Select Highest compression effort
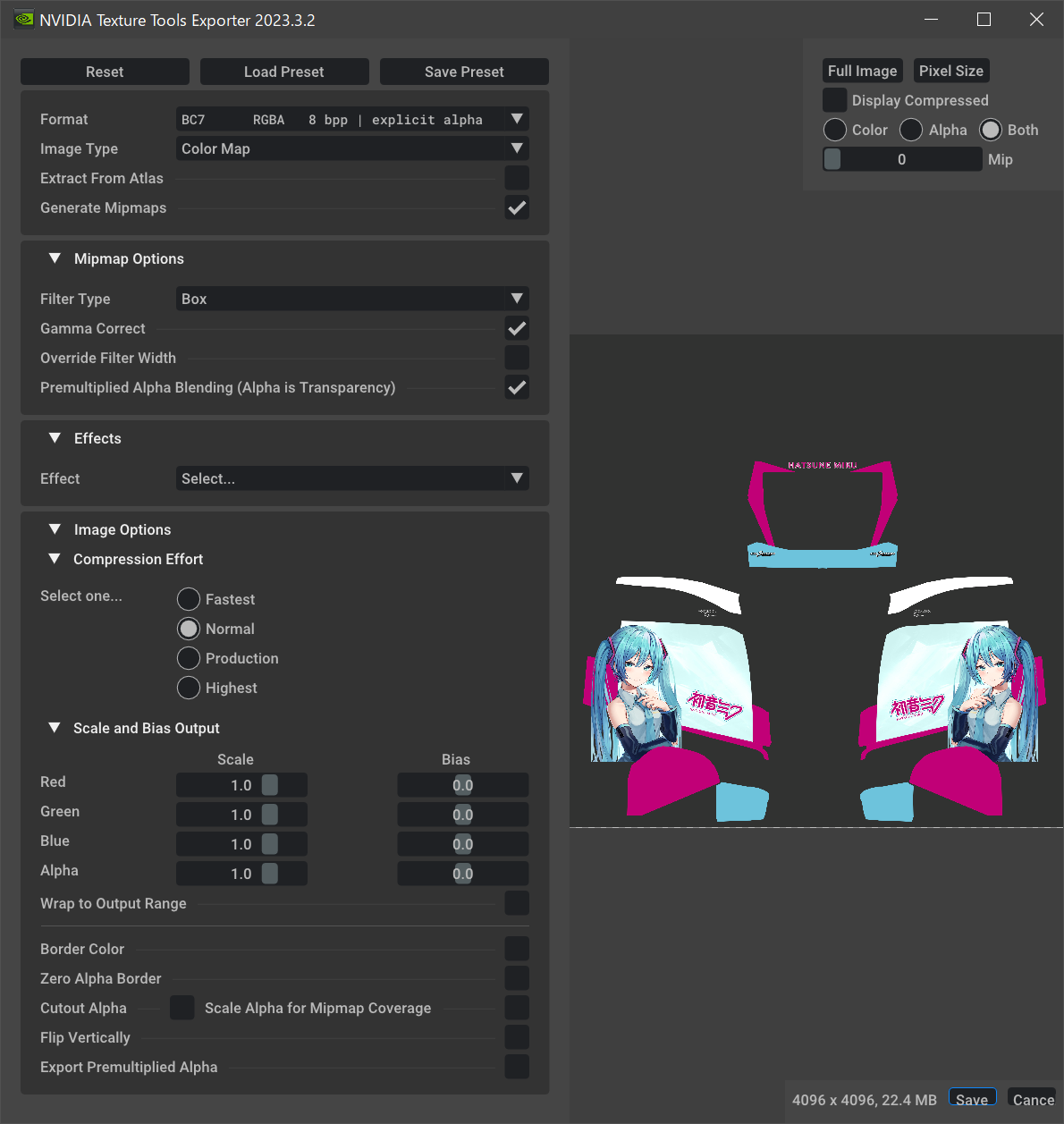 (x=189, y=688)
